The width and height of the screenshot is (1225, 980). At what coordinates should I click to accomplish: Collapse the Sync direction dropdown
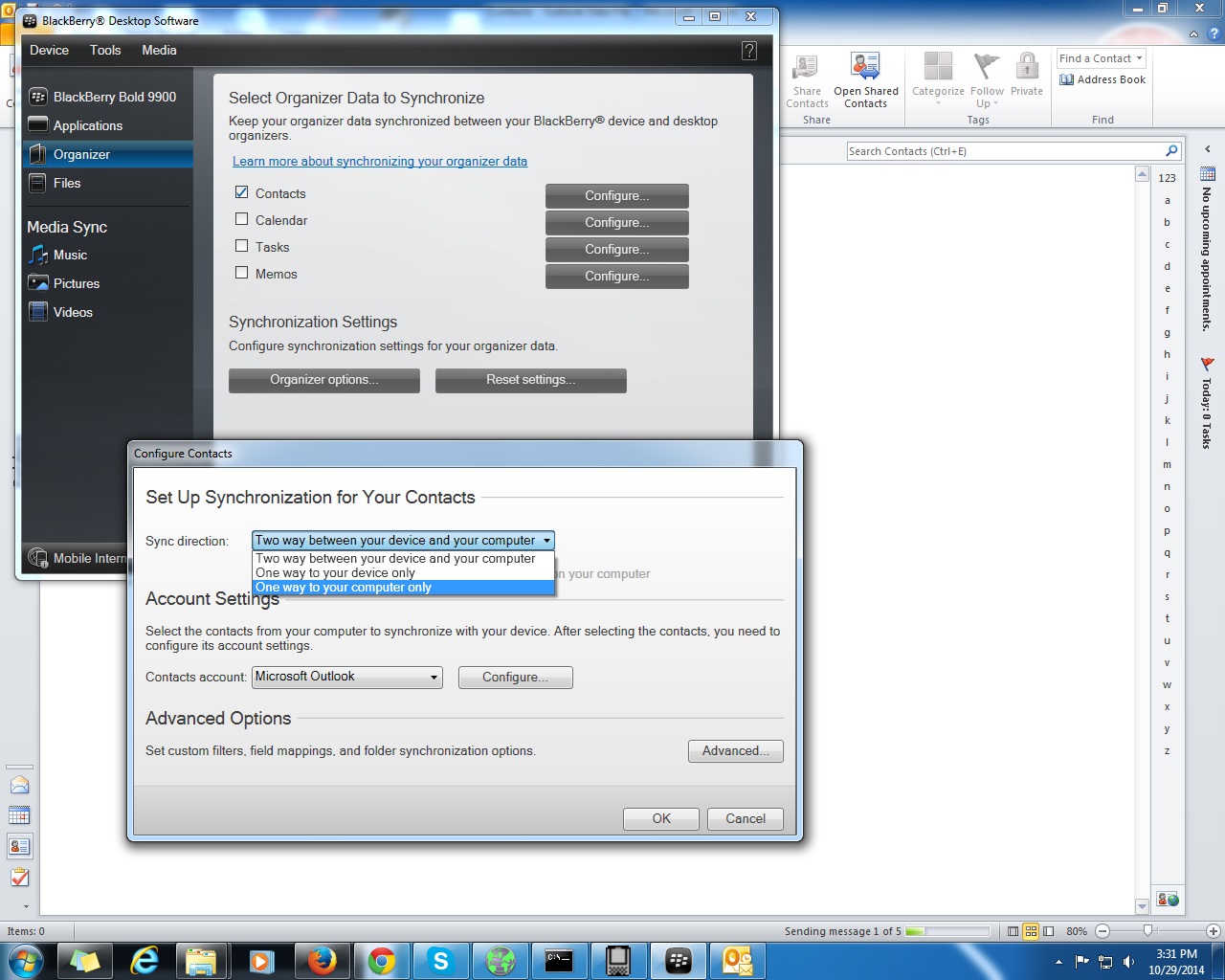[546, 541]
